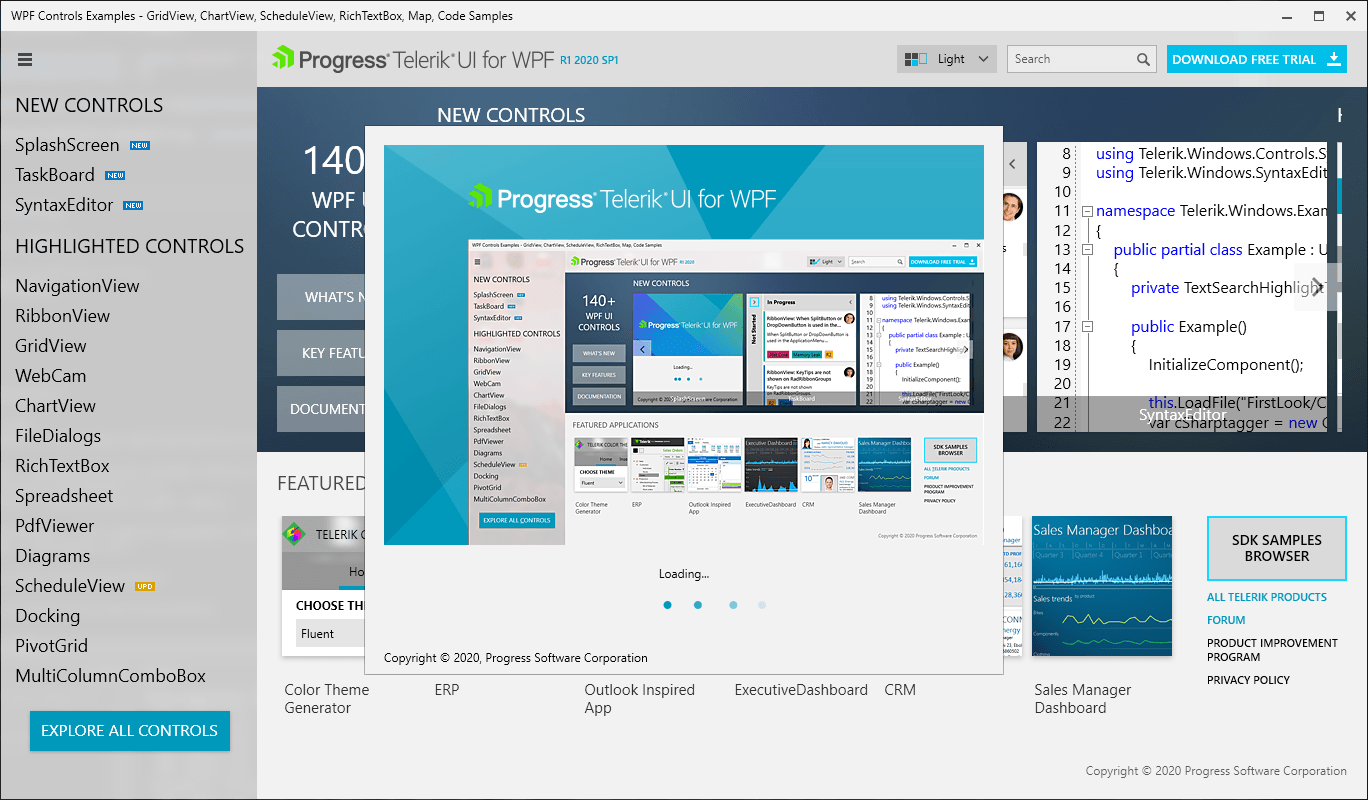Viewport: 1368px width, 800px height.
Task: Select SyntaxEditor in the sidebar
Action: 64,205
